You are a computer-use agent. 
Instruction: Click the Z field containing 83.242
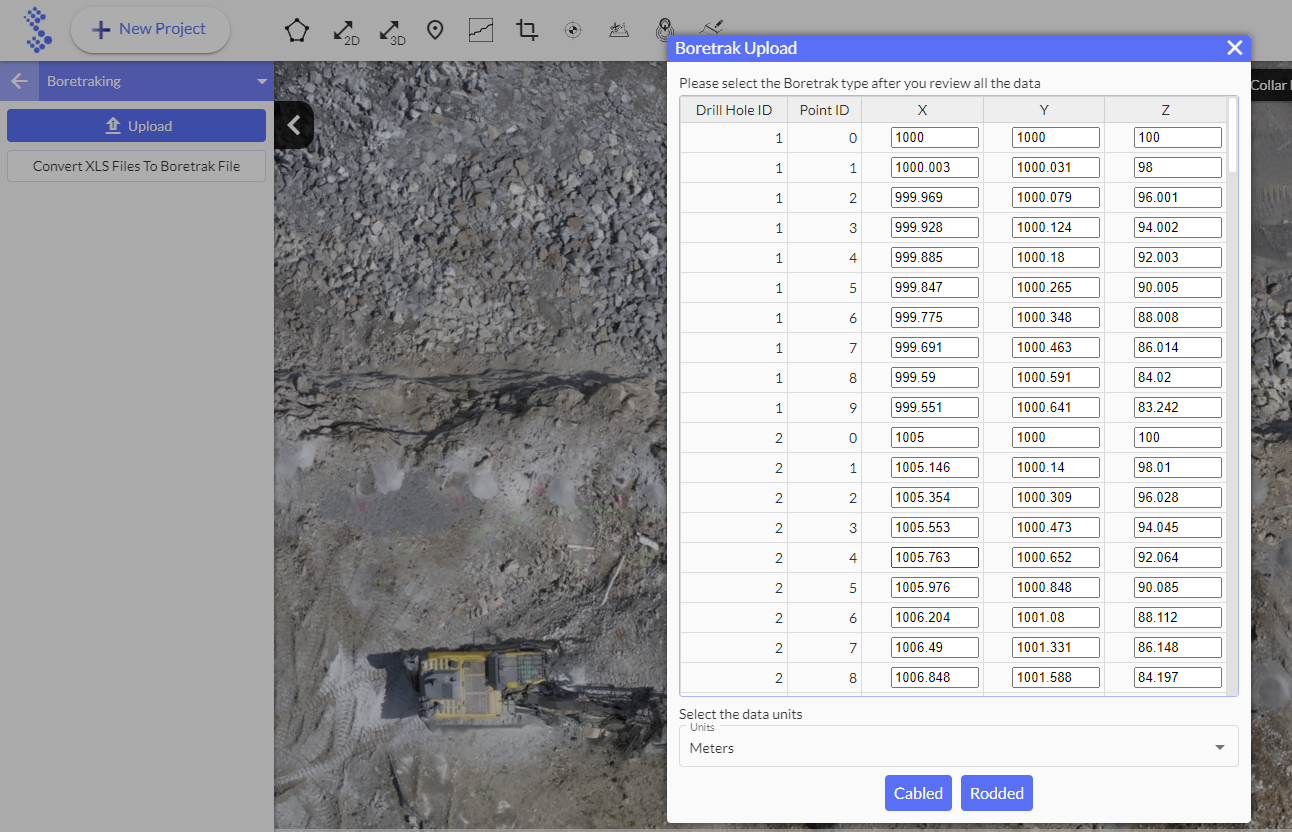click(x=1177, y=407)
